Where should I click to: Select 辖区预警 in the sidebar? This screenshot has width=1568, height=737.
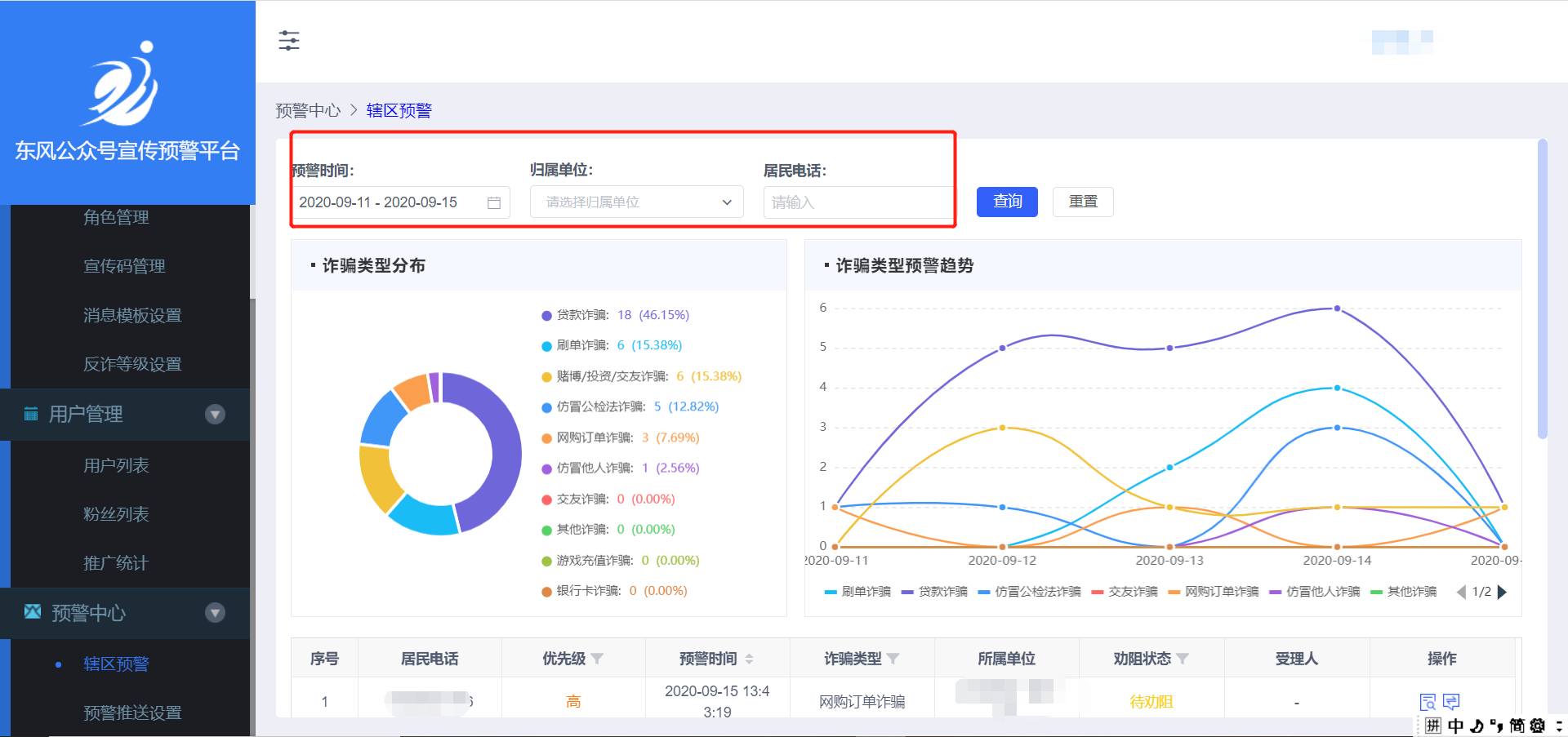[x=116, y=664]
